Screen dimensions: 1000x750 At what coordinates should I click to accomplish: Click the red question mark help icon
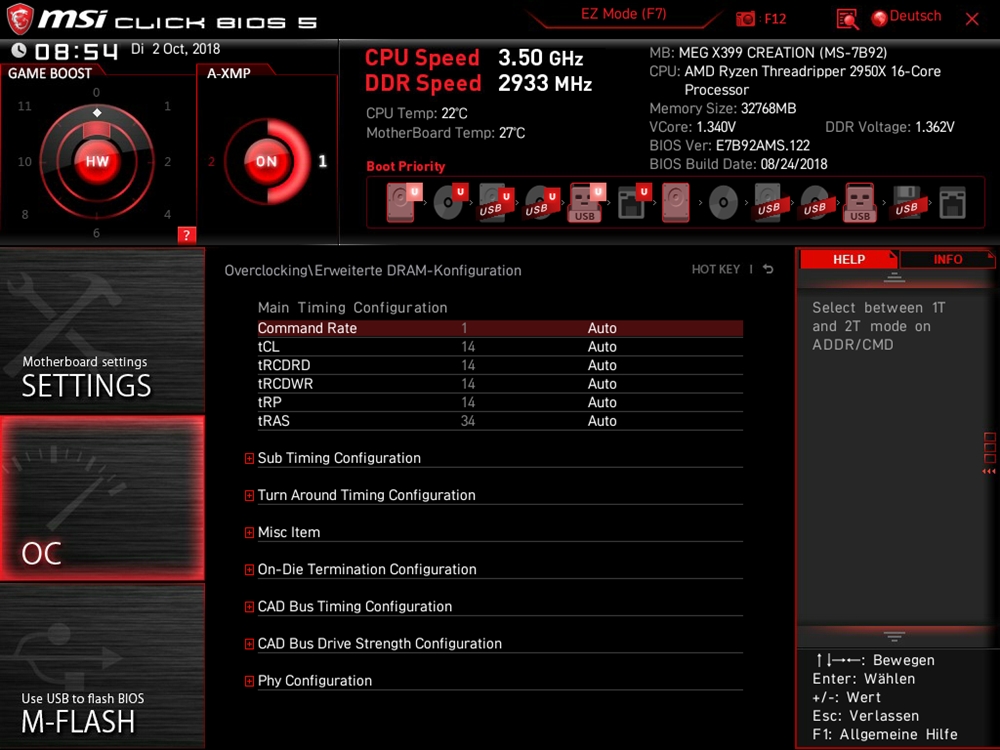(186, 235)
